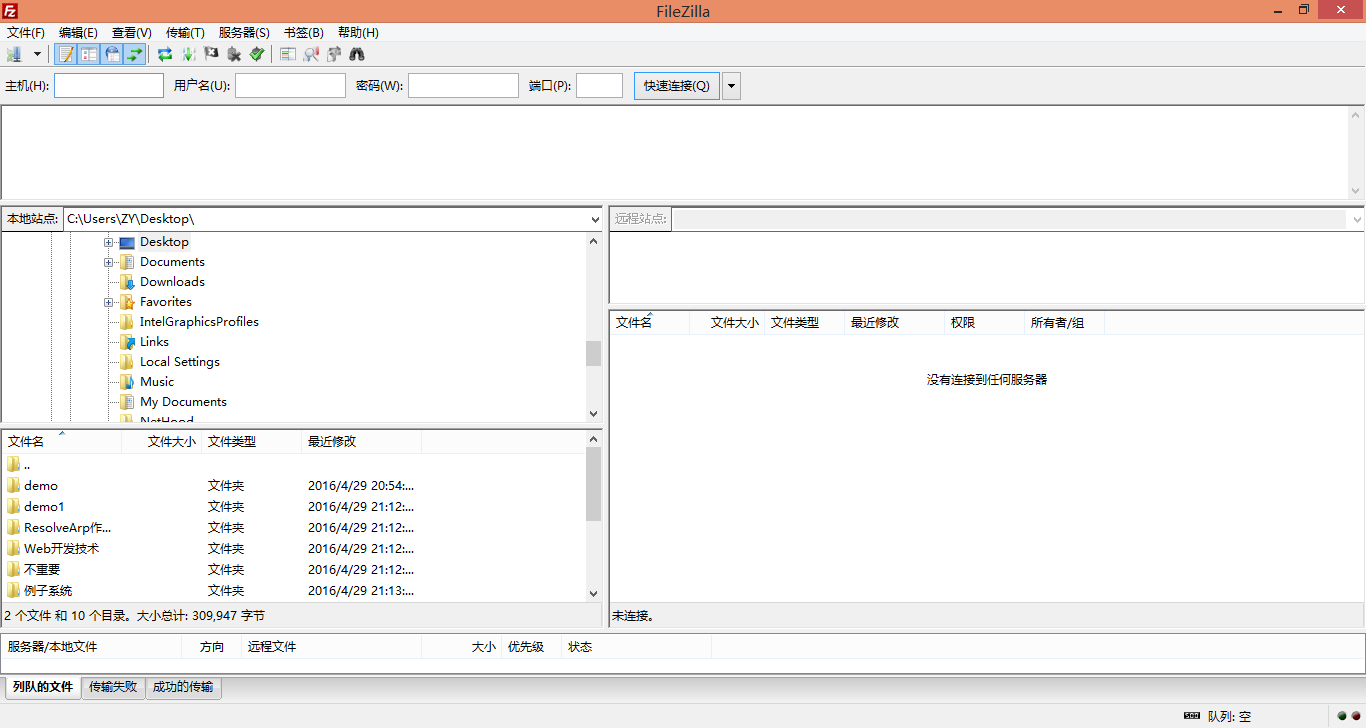
Task: Switch to the 成功的传输 tab
Action: pyautogui.click(x=184, y=687)
